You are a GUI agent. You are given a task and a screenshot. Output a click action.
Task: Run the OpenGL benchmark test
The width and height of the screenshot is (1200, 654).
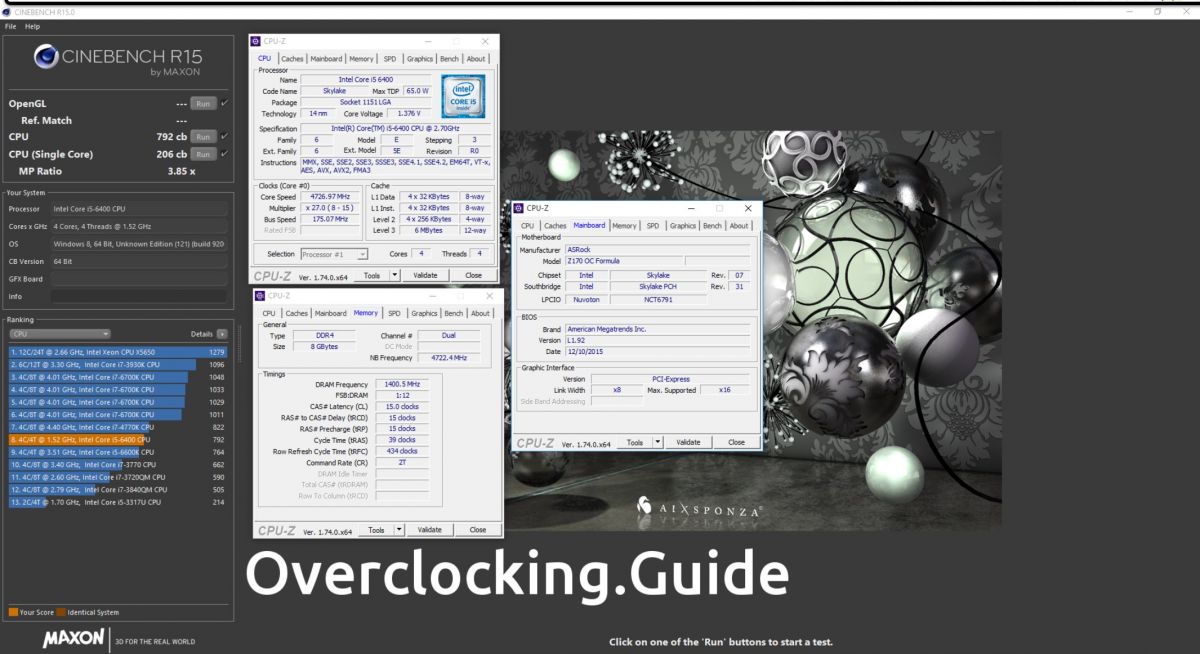click(203, 103)
